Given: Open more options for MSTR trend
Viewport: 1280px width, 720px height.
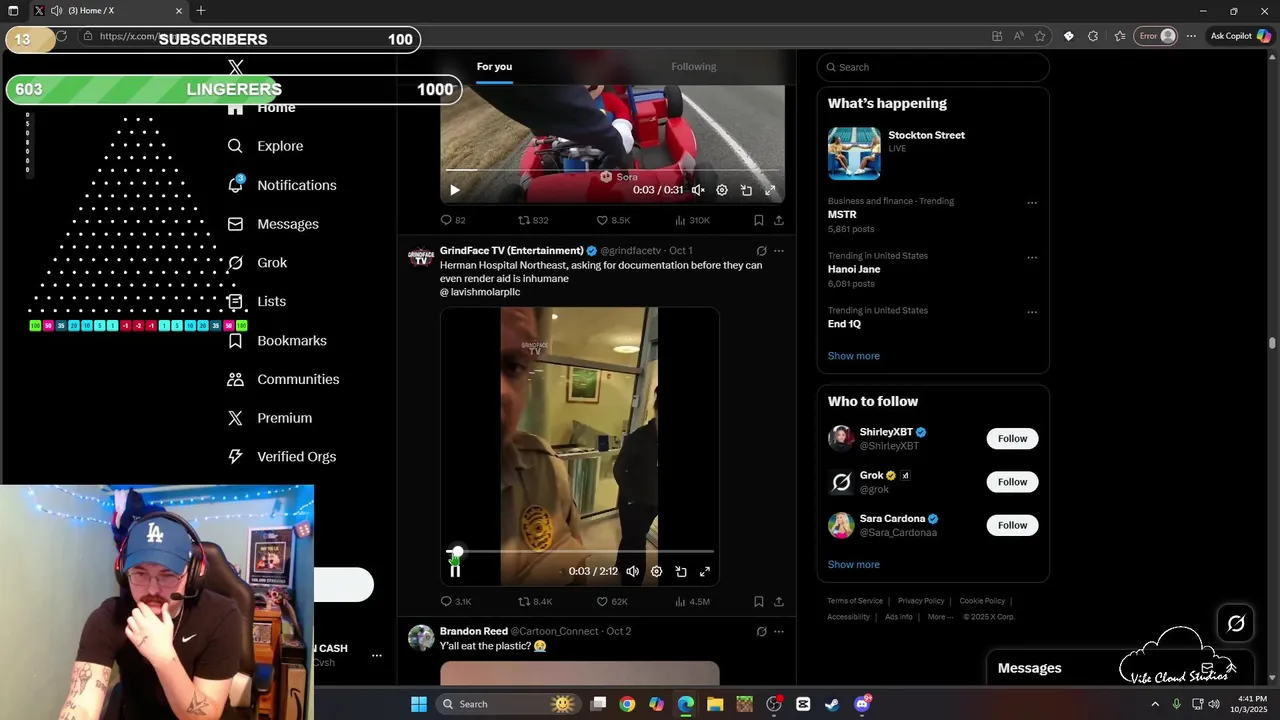Looking at the screenshot, I should pos(1032,203).
